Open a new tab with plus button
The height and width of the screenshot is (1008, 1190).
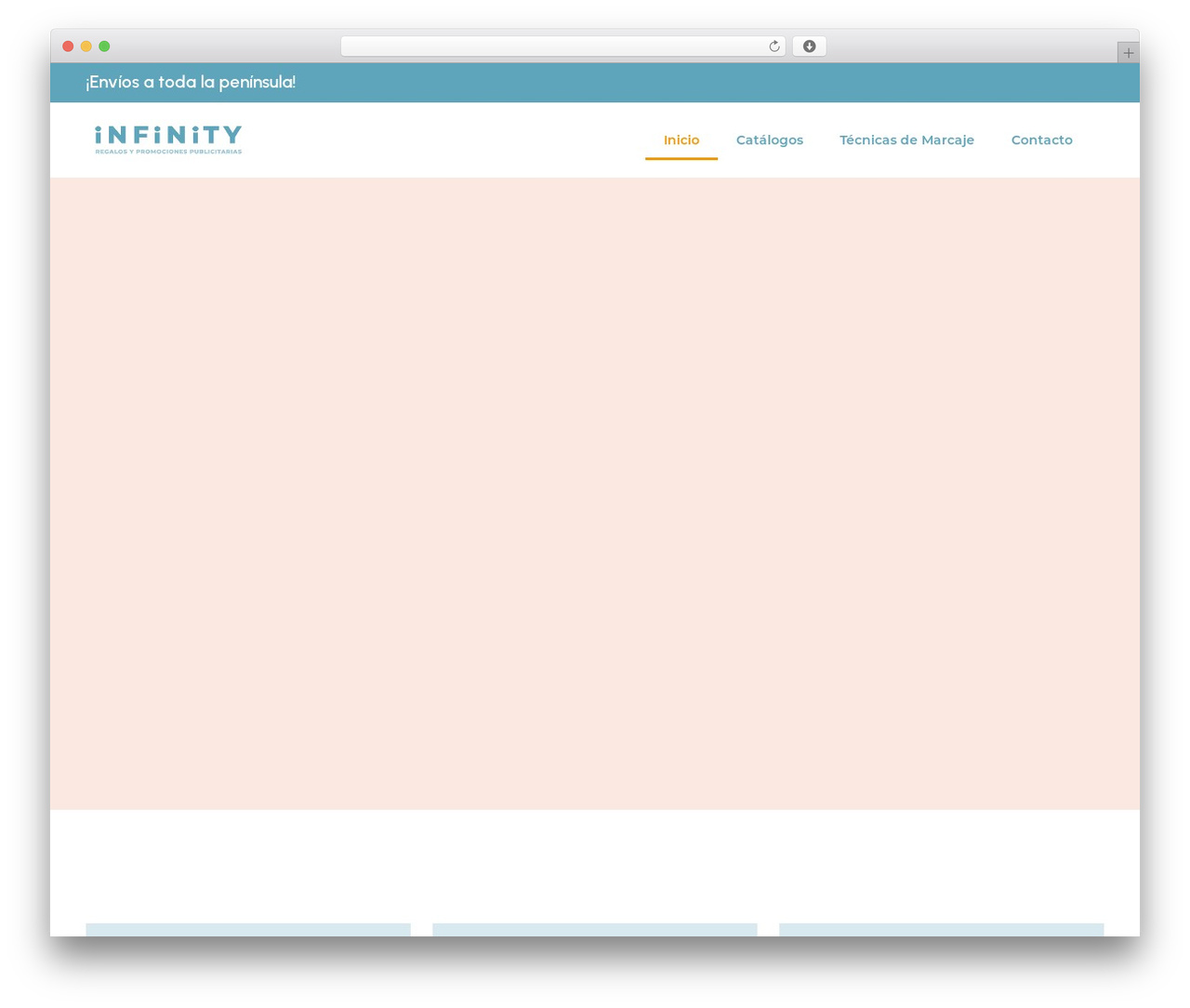[1128, 53]
